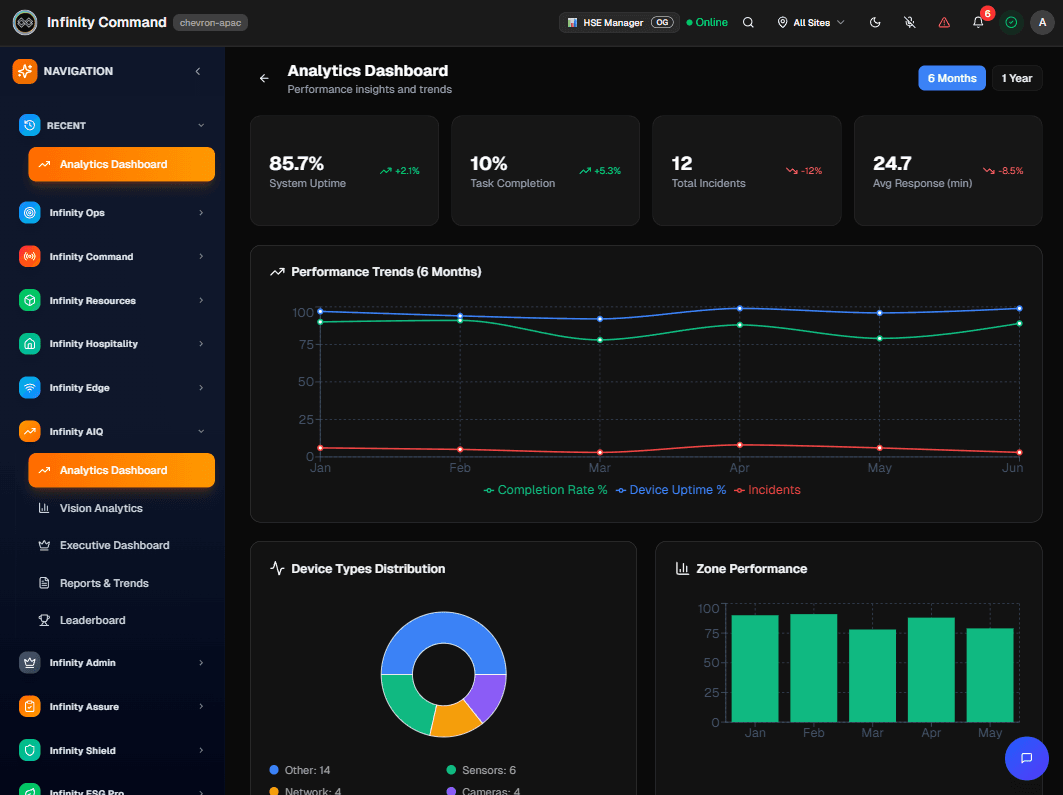The image size is (1063, 795).
Task: Click the Total Incidents 12 card
Action: pyautogui.click(x=746, y=170)
